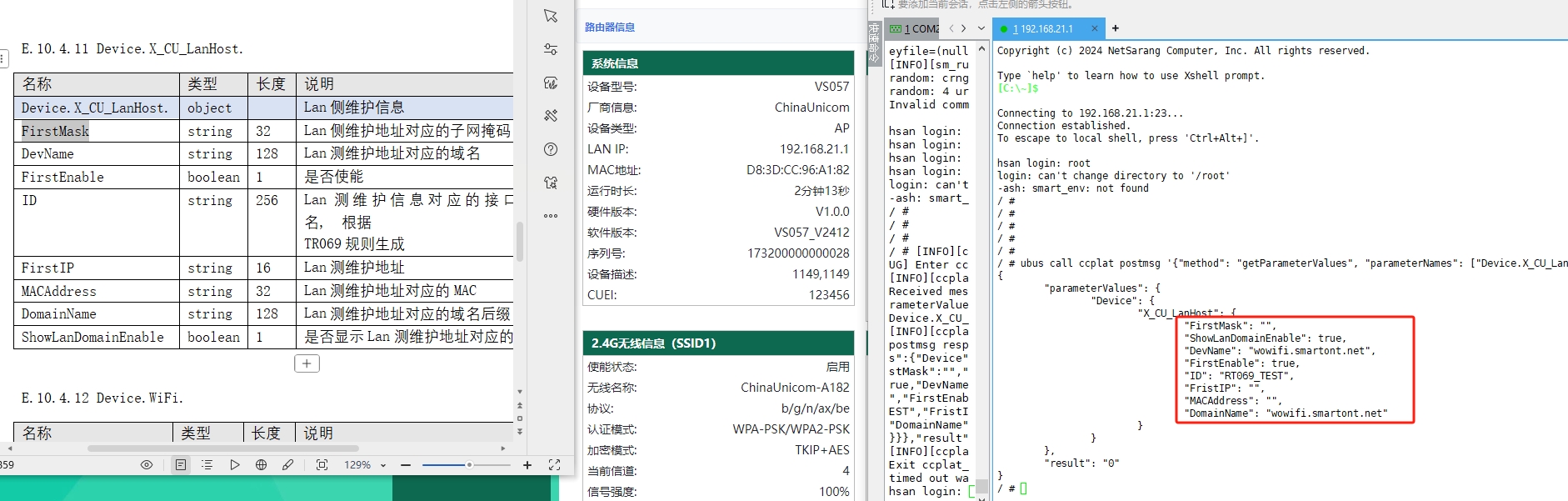1568x501 pixels.
Task: Click the 系统信息 section header
Action: [718, 63]
